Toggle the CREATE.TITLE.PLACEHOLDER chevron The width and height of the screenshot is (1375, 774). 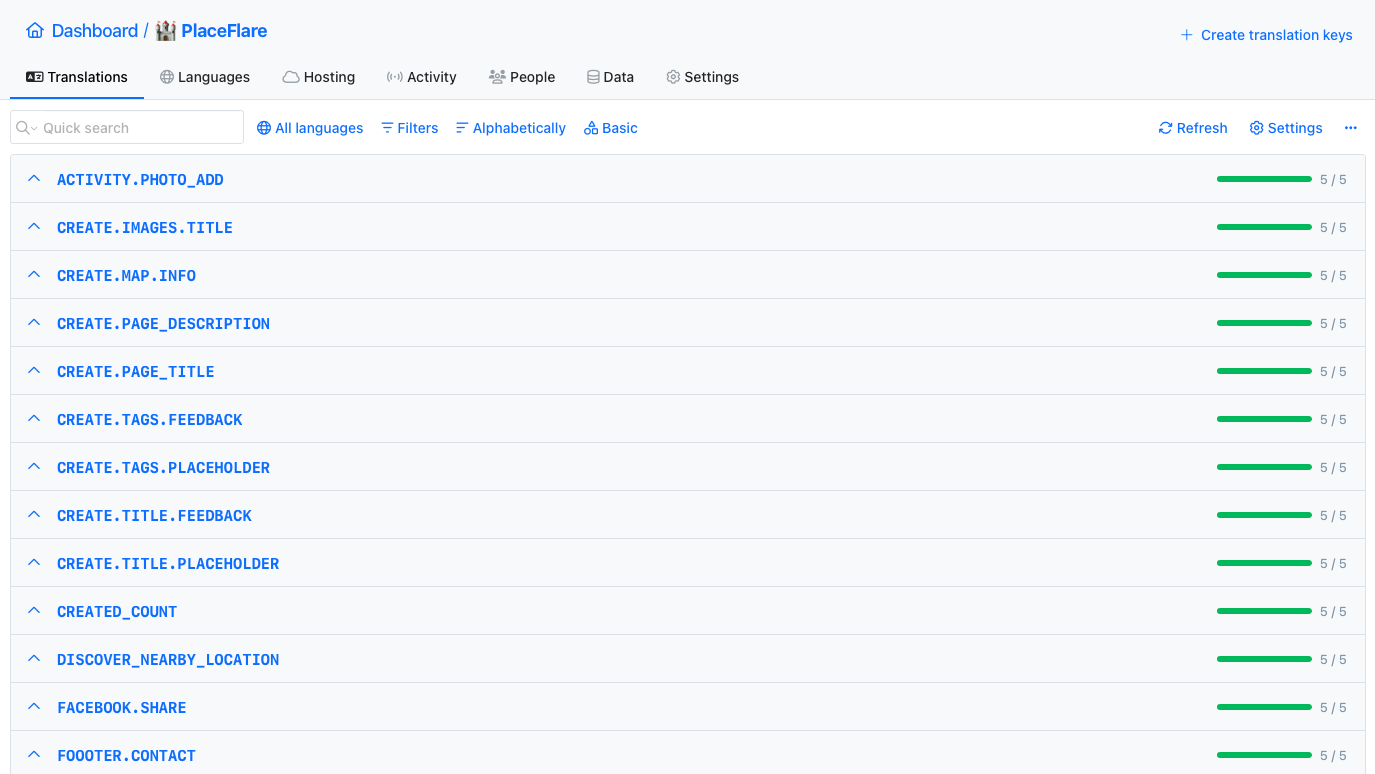(x=34, y=563)
